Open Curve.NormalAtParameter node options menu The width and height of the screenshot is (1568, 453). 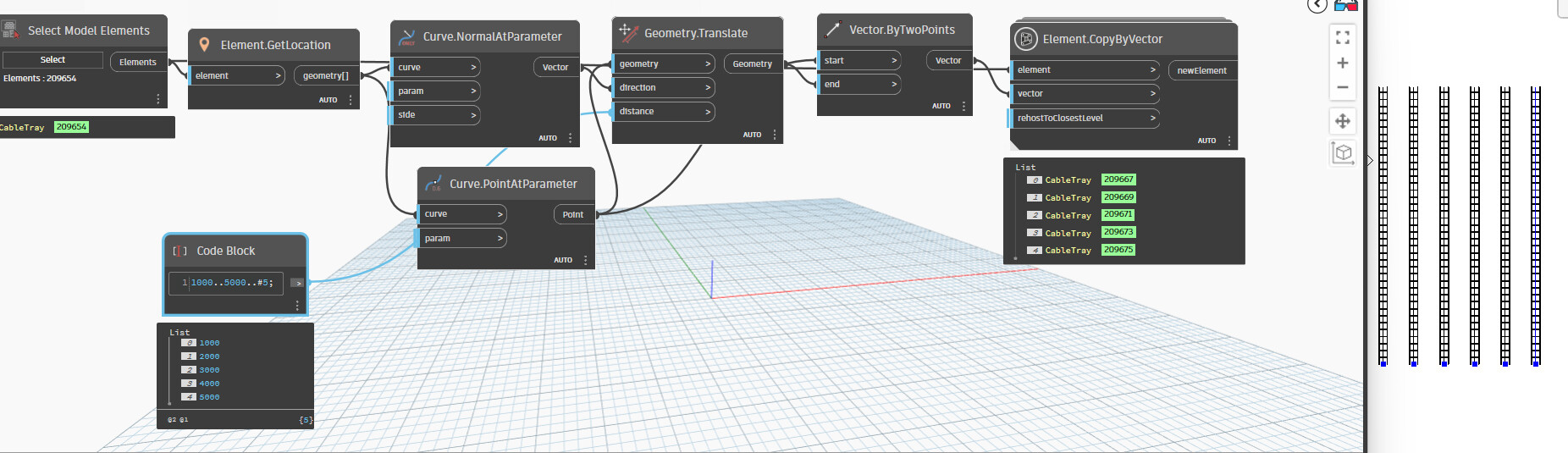click(x=570, y=138)
